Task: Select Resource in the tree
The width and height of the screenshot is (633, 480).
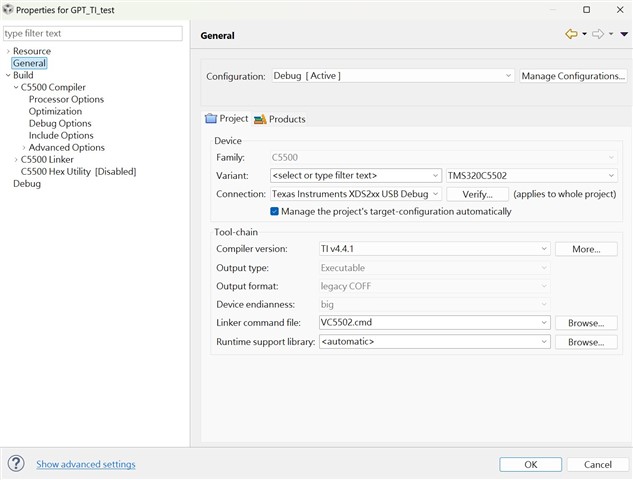Action: tap(32, 51)
